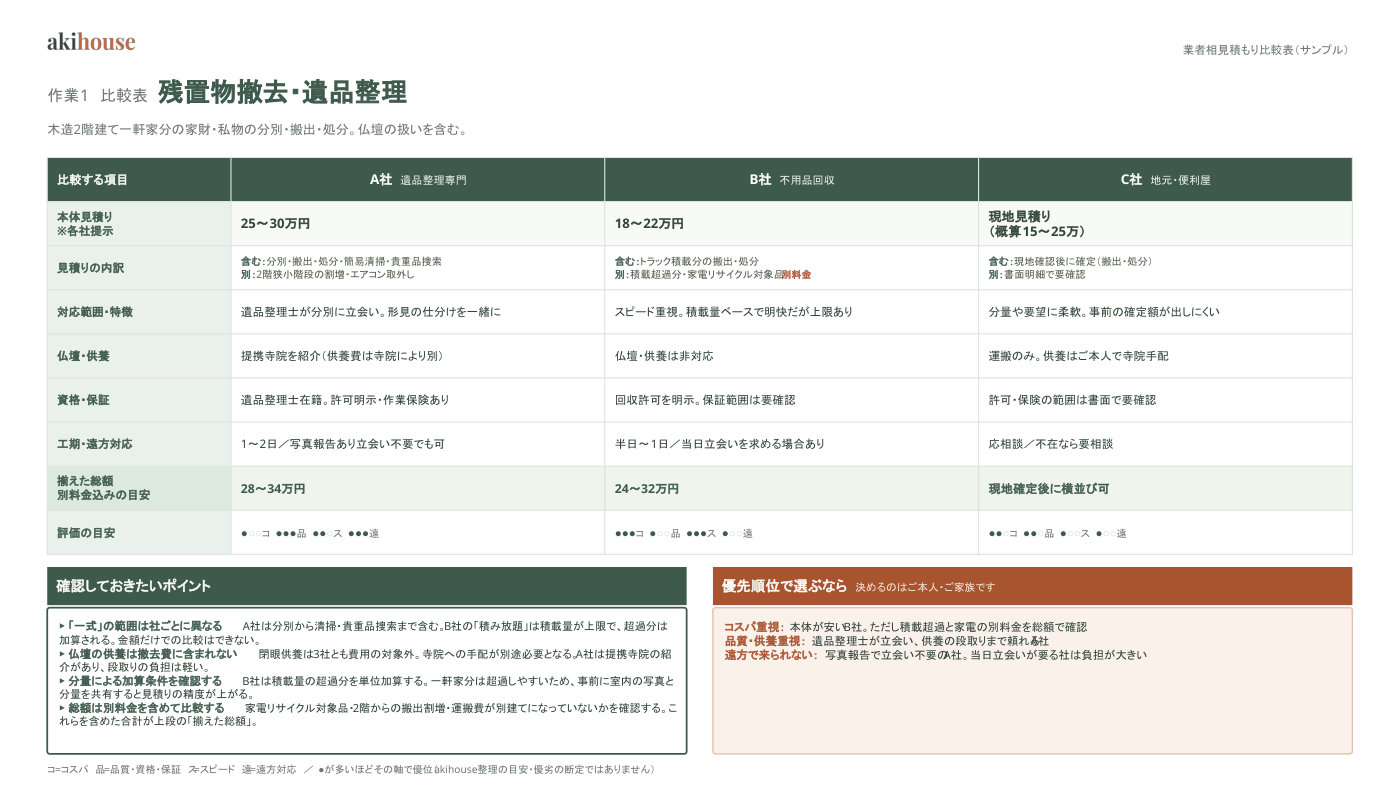Viewport: 1400px width, 788px height.
Task: Click the 現地確定後に横並び可 cell
Action: click(1165, 488)
